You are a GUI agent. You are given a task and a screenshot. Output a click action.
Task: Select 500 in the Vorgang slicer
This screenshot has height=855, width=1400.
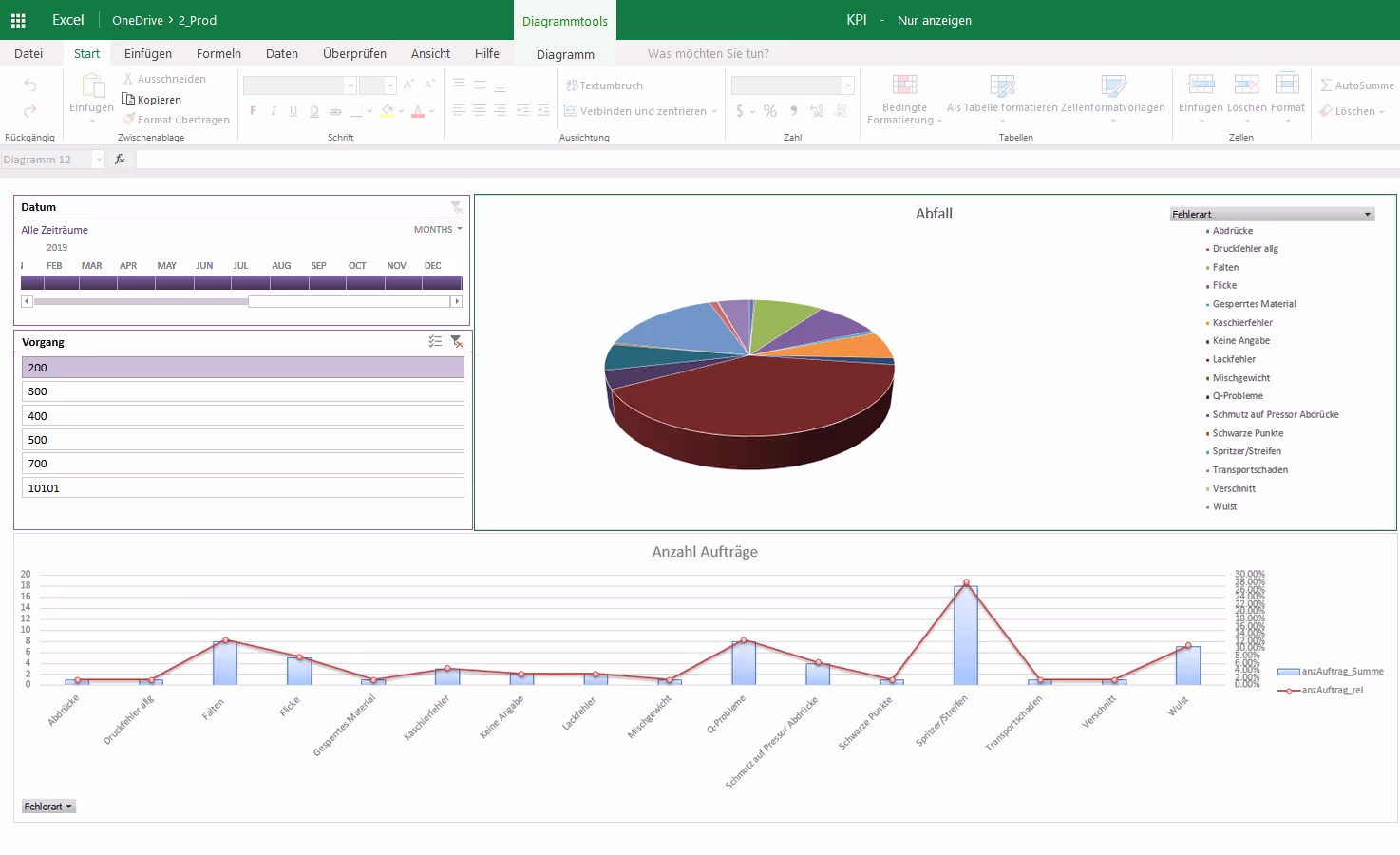click(242, 439)
